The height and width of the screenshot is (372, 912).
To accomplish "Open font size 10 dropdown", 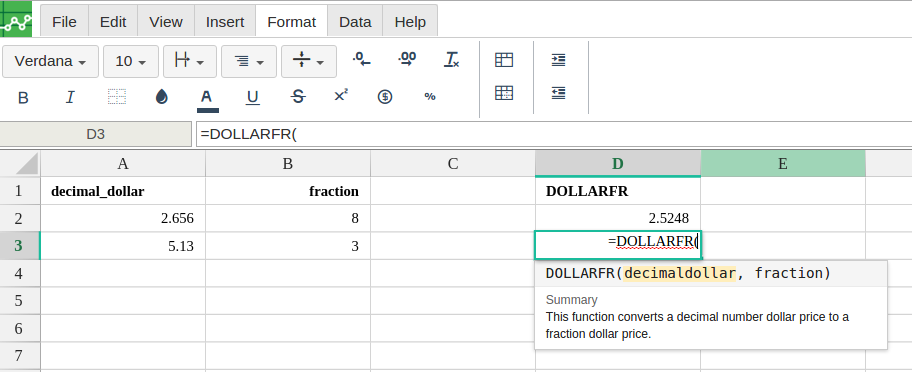I will (131, 61).
